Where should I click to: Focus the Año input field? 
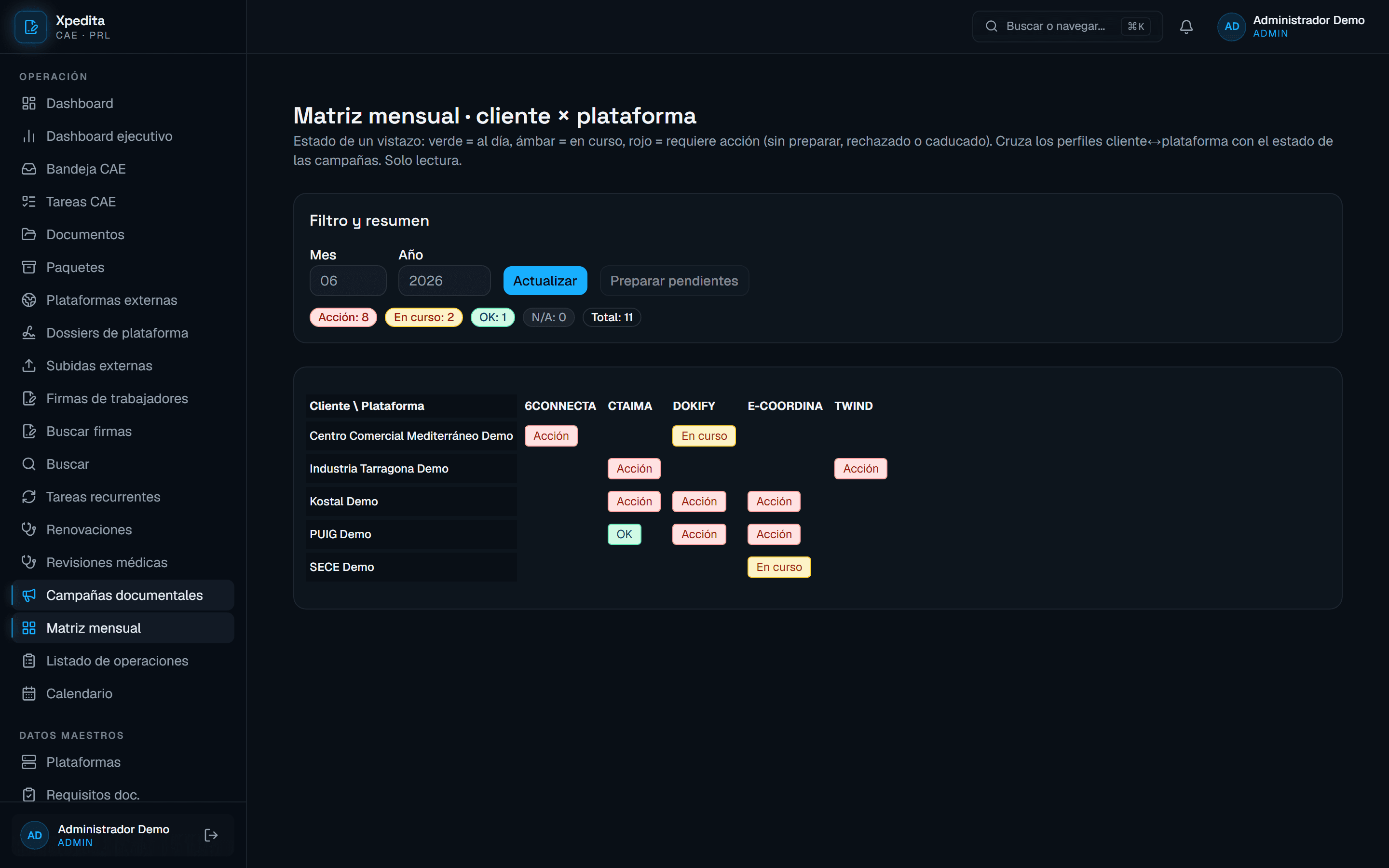(x=444, y=281)
